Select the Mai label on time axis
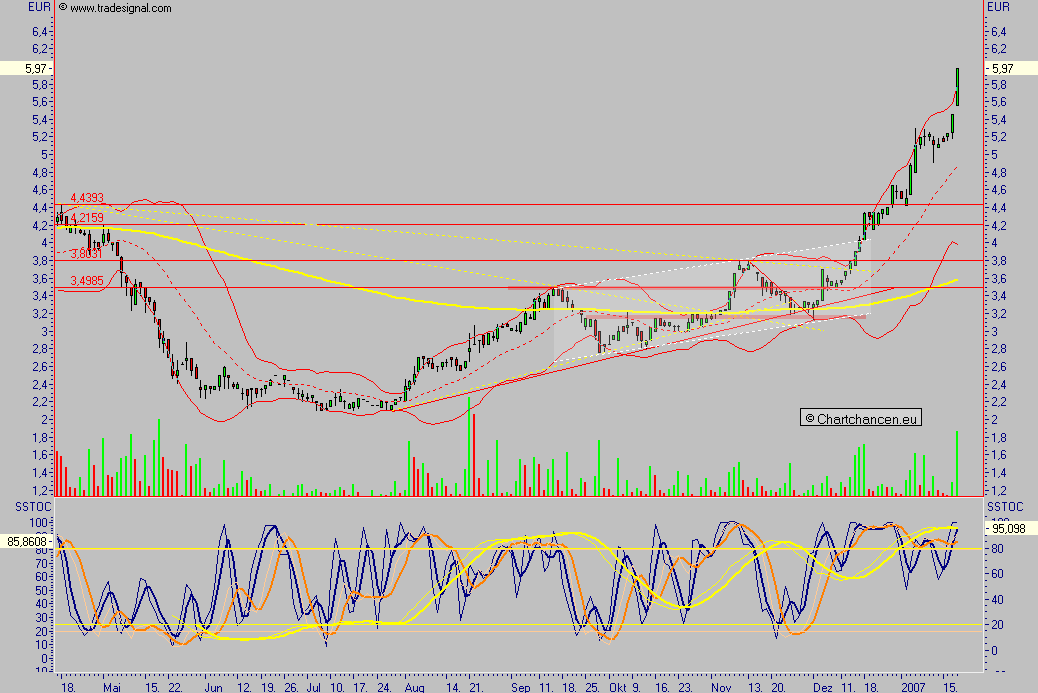The image size is (1038, 693). tap(113, 687)
